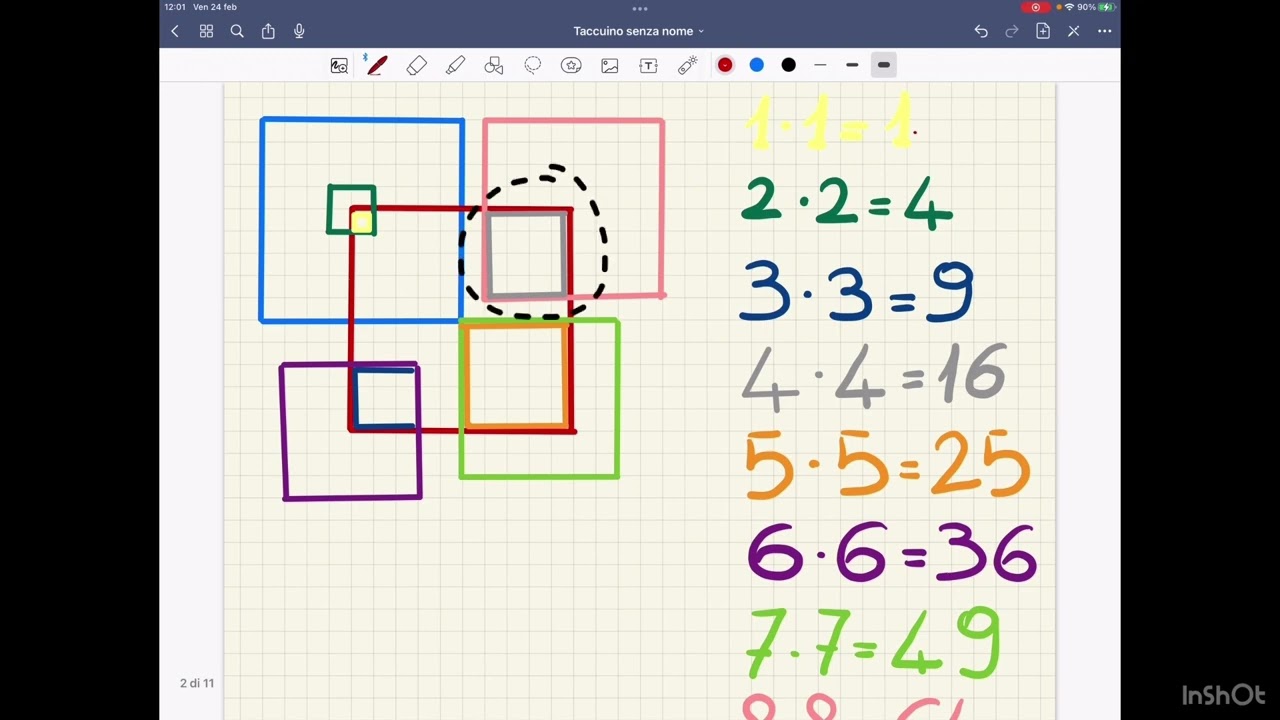Select the Laser pointer tool

click(x=688, y=65)
